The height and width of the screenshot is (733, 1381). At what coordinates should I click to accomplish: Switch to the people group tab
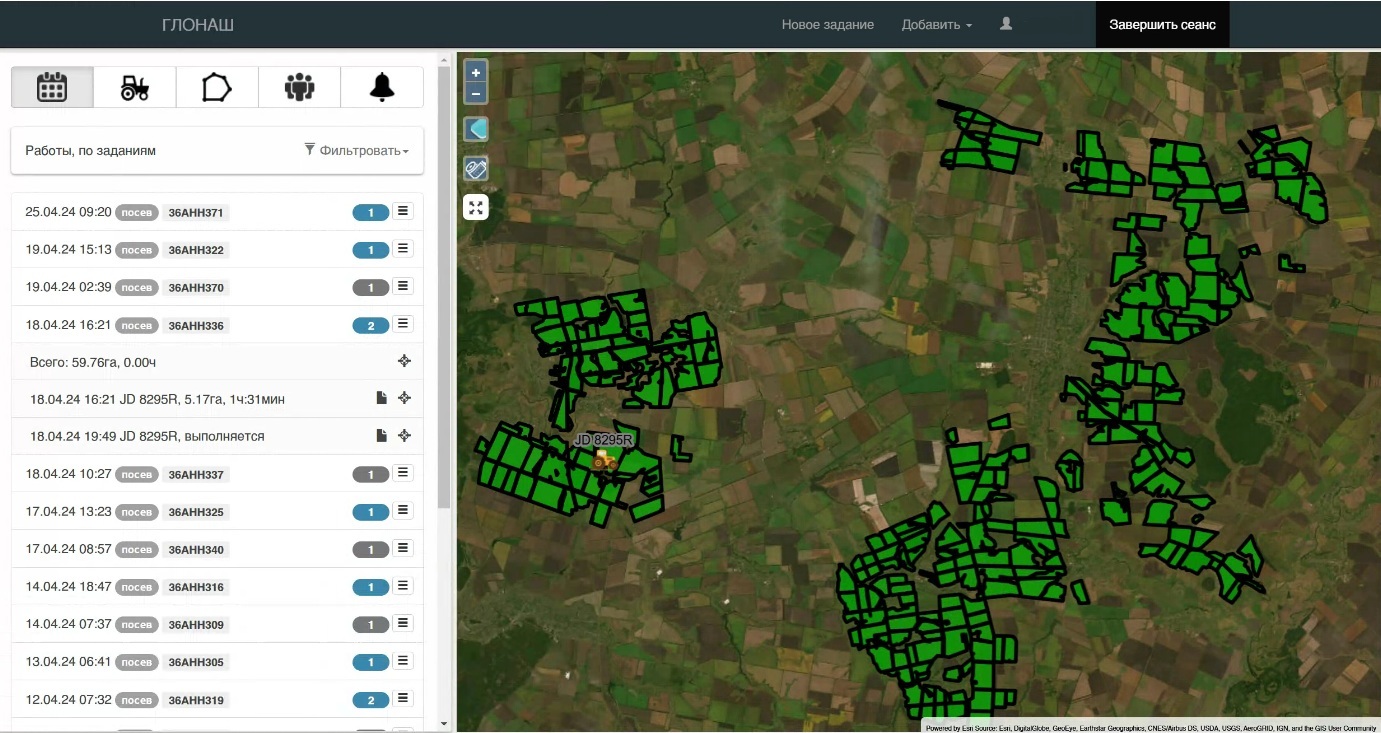click(x=299, y=87)
